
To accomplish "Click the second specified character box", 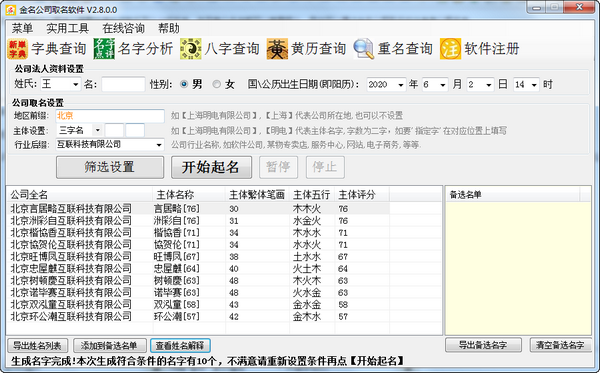I will point(135,130).
